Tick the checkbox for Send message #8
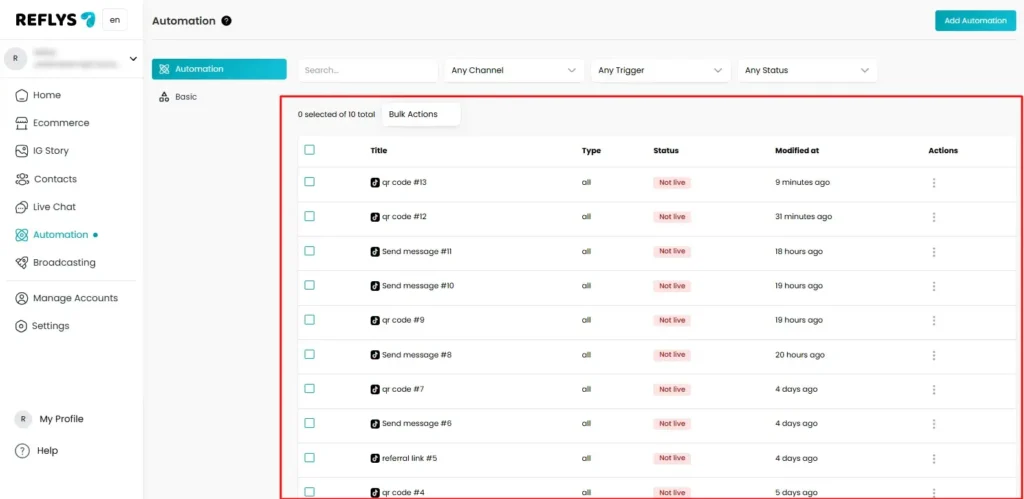Screen dimensions: 1024x499 click(310, 354)
